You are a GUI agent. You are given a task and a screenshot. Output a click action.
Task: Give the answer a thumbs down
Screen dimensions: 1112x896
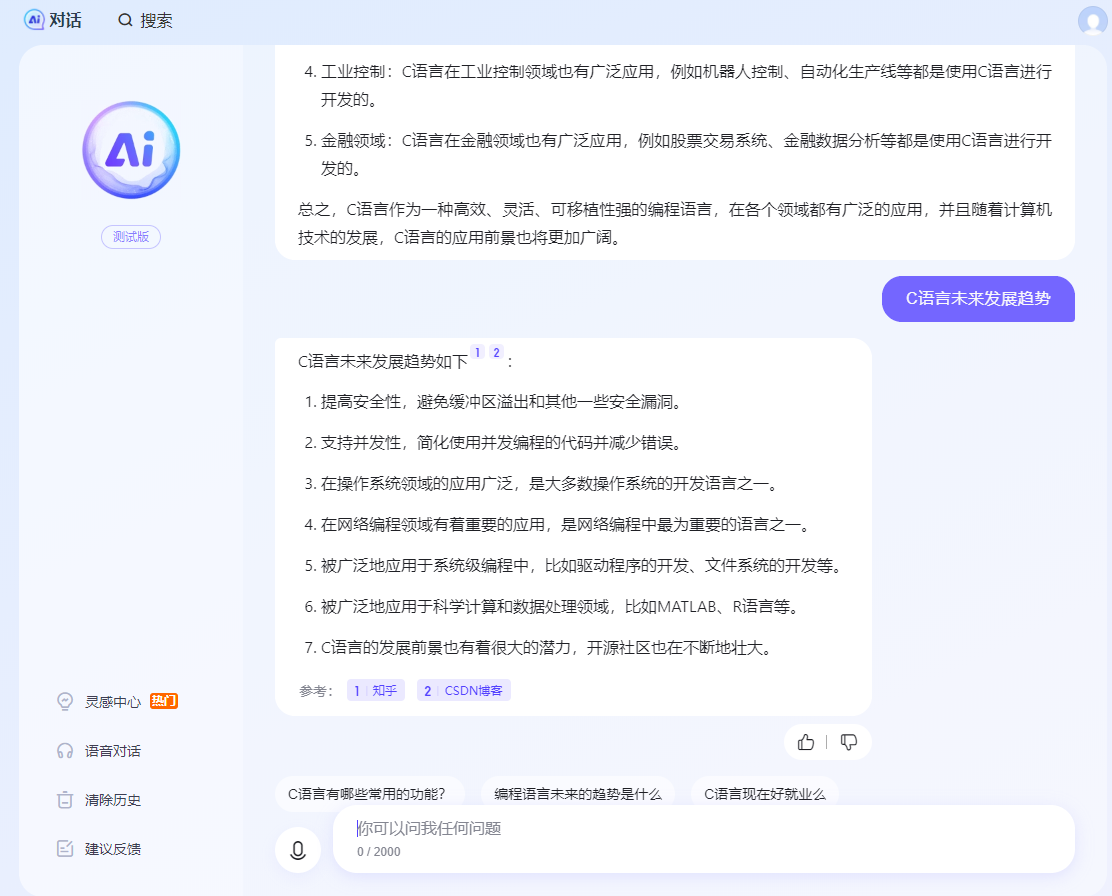coord(849,742)
